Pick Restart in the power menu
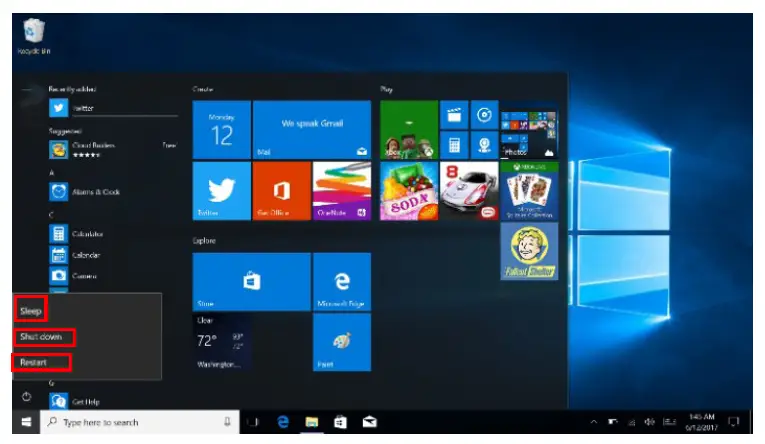 click(x=33, y=363)
